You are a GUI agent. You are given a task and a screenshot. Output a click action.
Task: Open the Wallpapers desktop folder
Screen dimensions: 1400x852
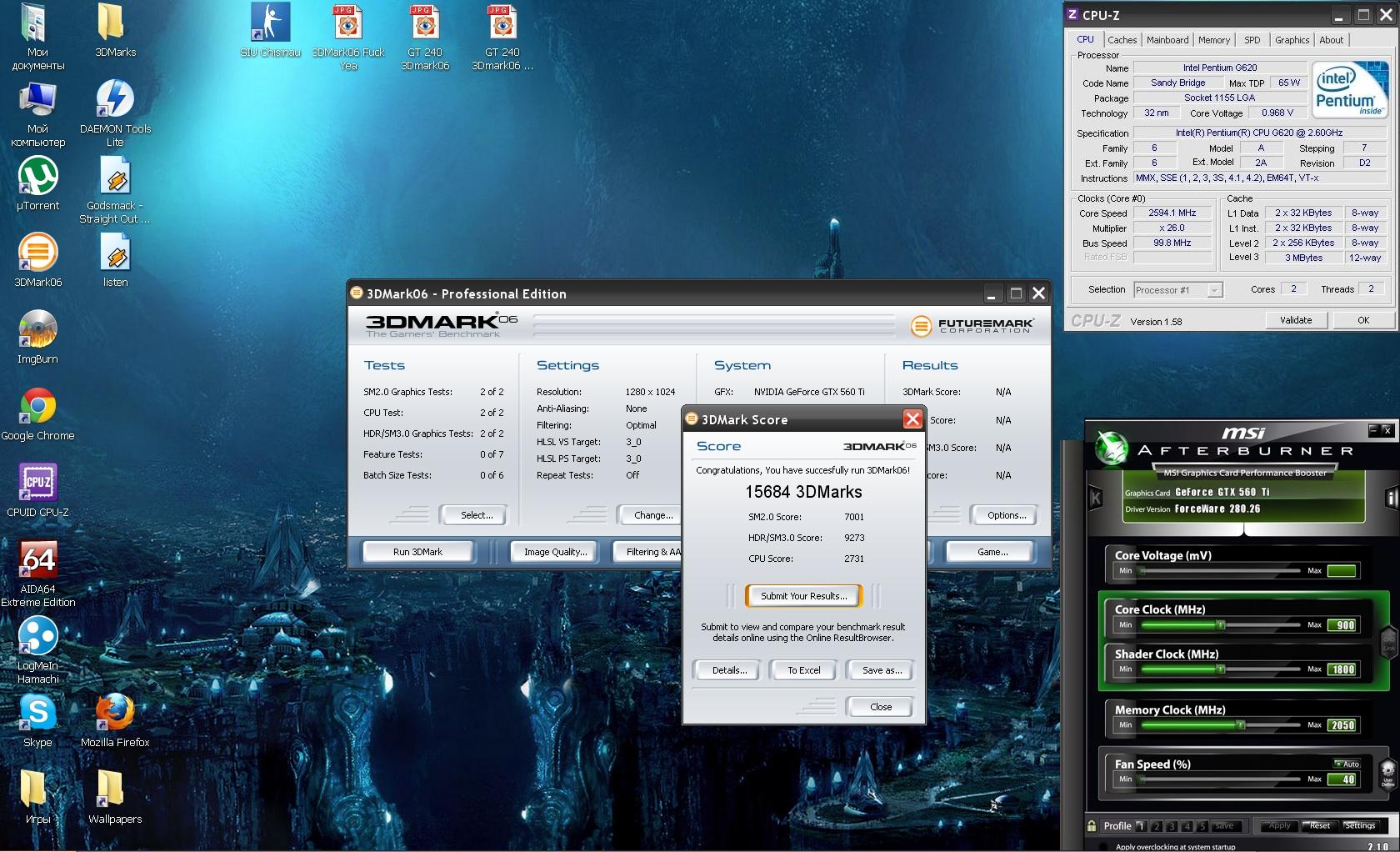[115, 797]
